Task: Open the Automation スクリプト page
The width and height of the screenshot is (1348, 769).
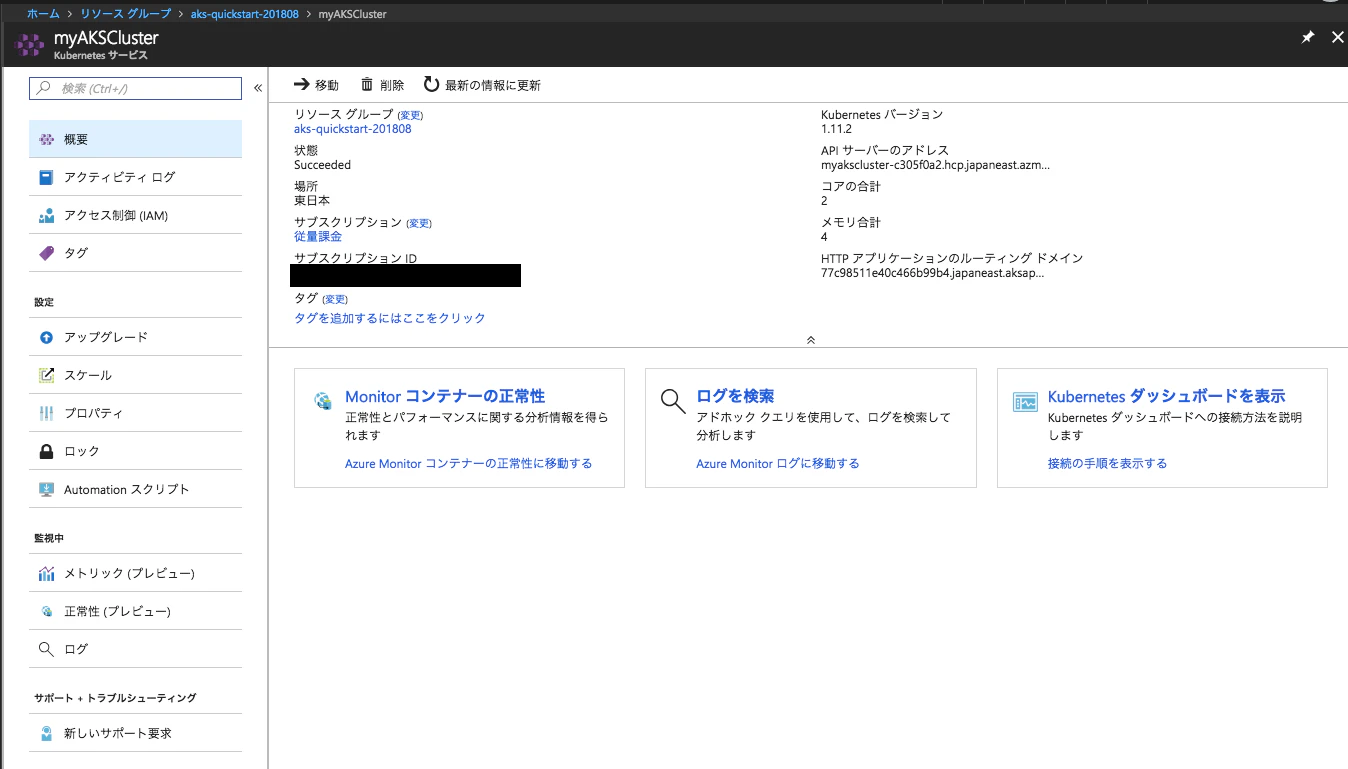Action: coord(135,489)
